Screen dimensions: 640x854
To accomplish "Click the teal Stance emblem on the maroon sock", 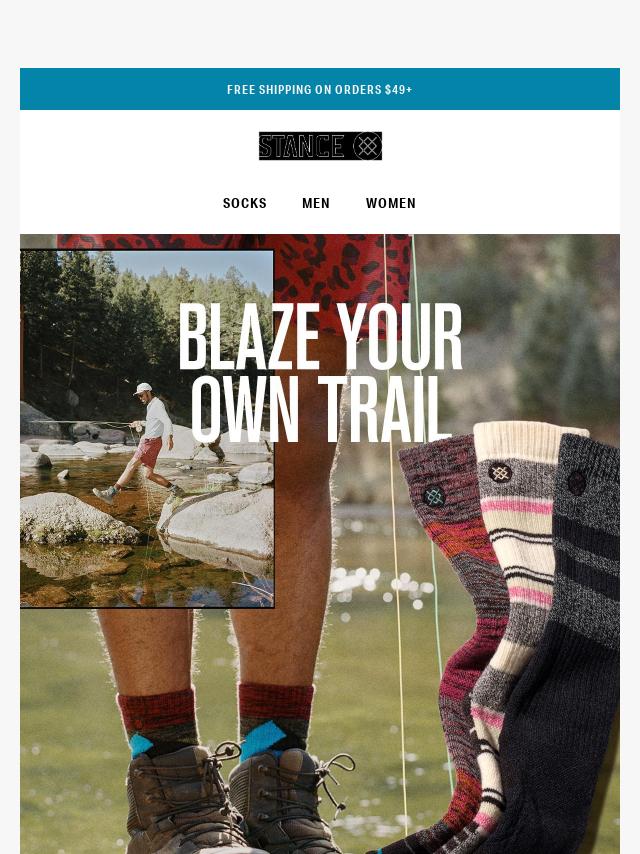I will tap(434, 496).
